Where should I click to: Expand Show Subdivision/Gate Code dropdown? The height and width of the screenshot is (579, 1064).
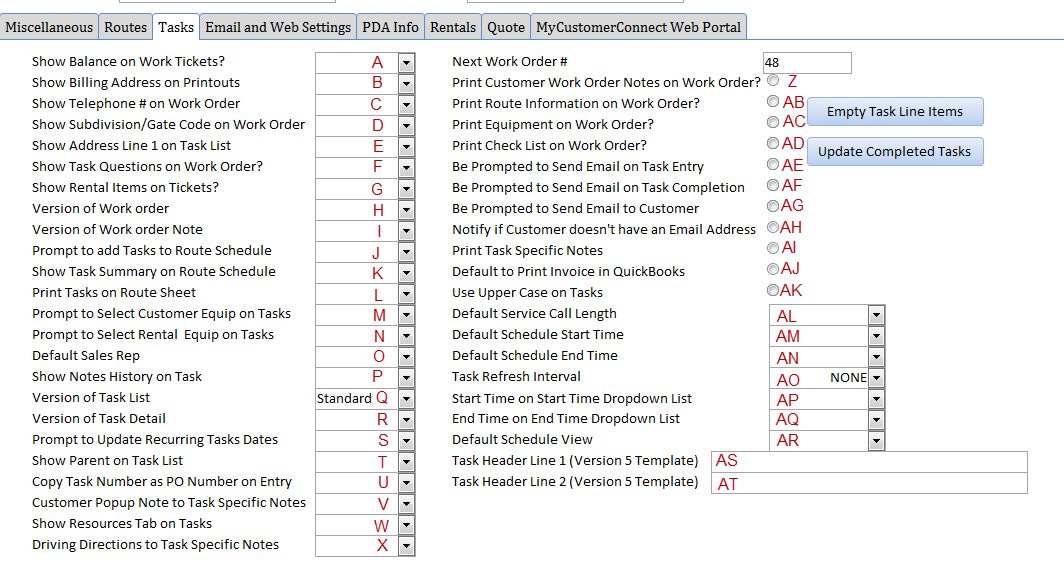406,126
